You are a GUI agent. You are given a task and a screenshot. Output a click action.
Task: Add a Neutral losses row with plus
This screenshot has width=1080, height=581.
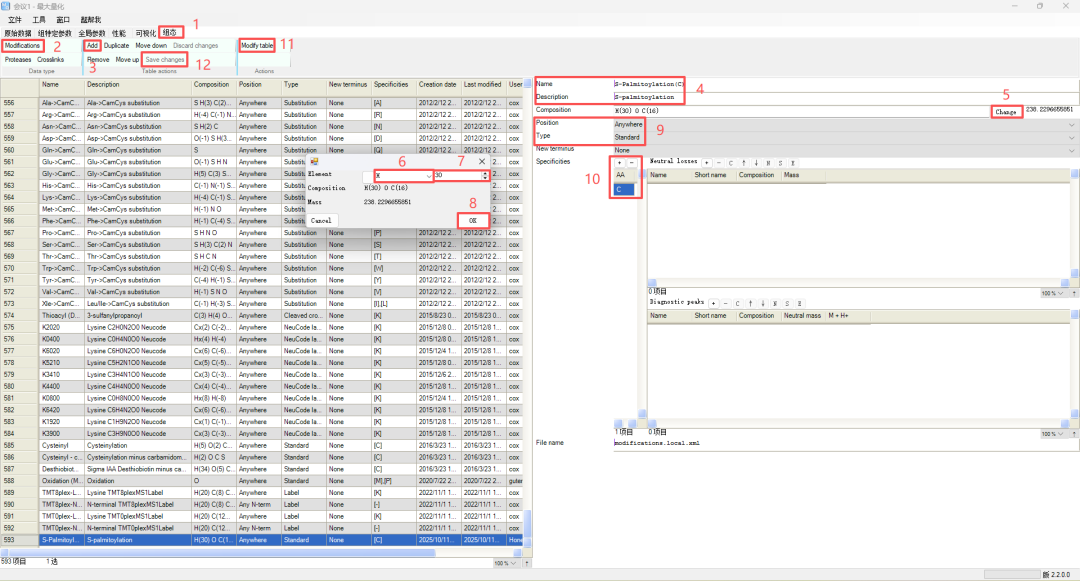tap(707, 163)
